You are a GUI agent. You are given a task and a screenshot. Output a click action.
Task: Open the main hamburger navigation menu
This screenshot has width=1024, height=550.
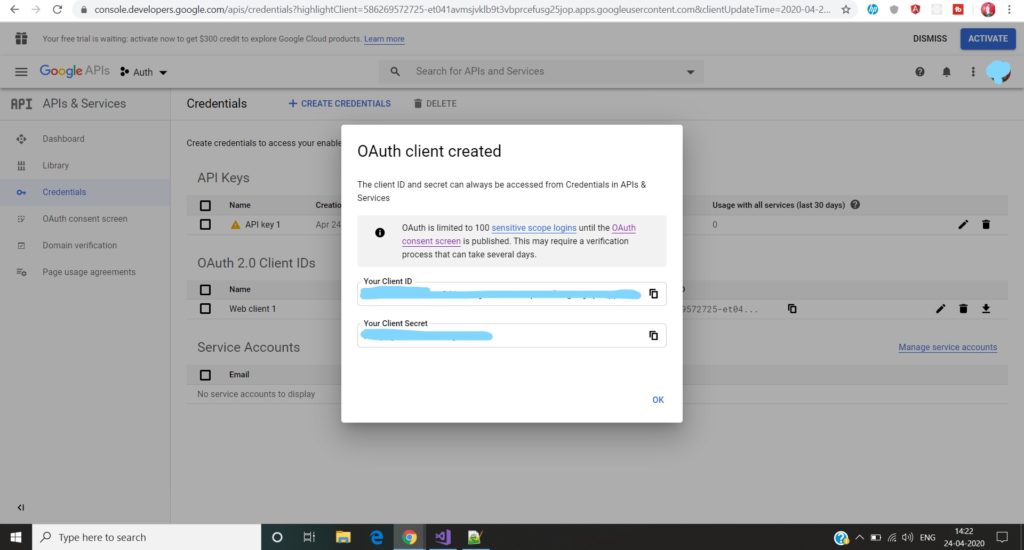tap(21, 72)
